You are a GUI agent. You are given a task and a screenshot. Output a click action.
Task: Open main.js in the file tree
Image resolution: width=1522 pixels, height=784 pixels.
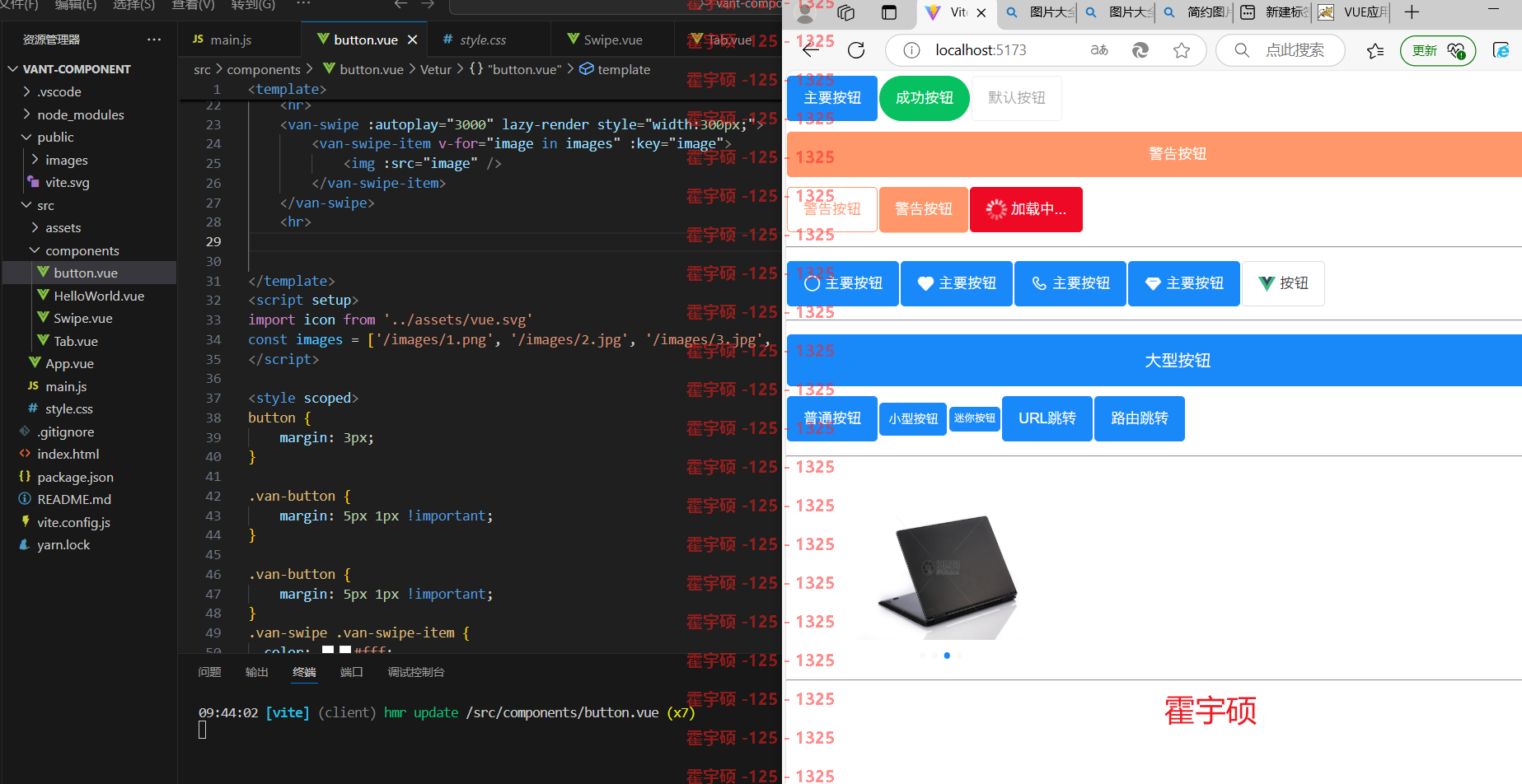[x=66, y=386]
